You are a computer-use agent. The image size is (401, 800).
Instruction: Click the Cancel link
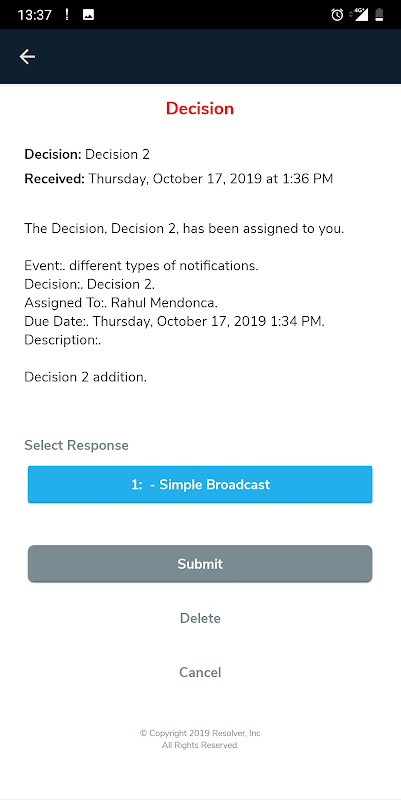200,672
